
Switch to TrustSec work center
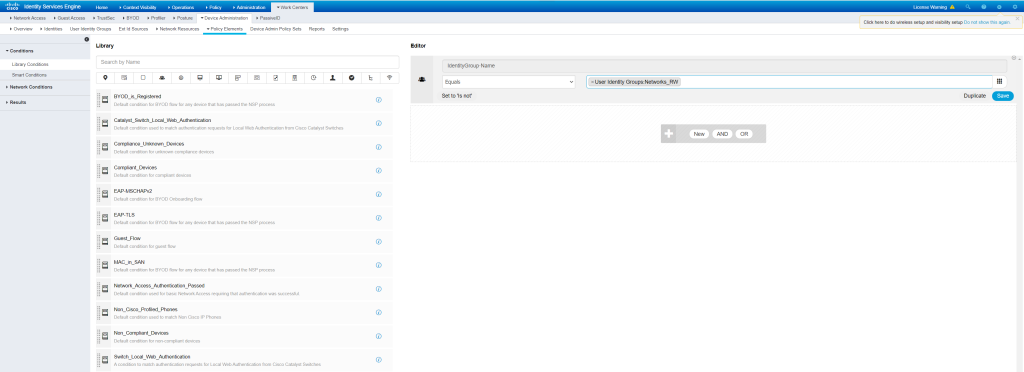[104, 18]
